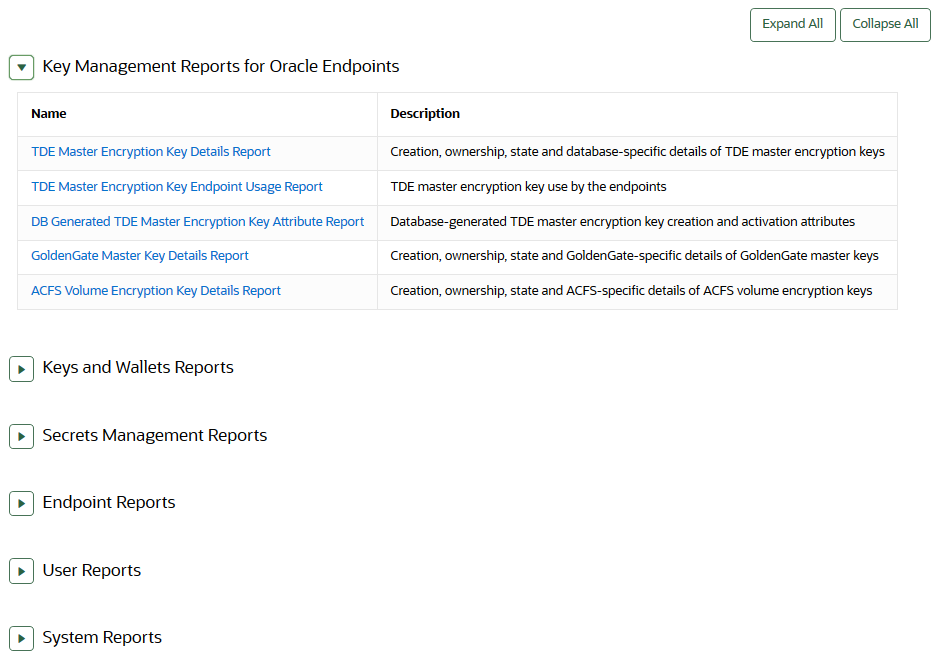Click the User Reports disclosure icon
This screenshot has height=658, width=935.
pos(21,570)
